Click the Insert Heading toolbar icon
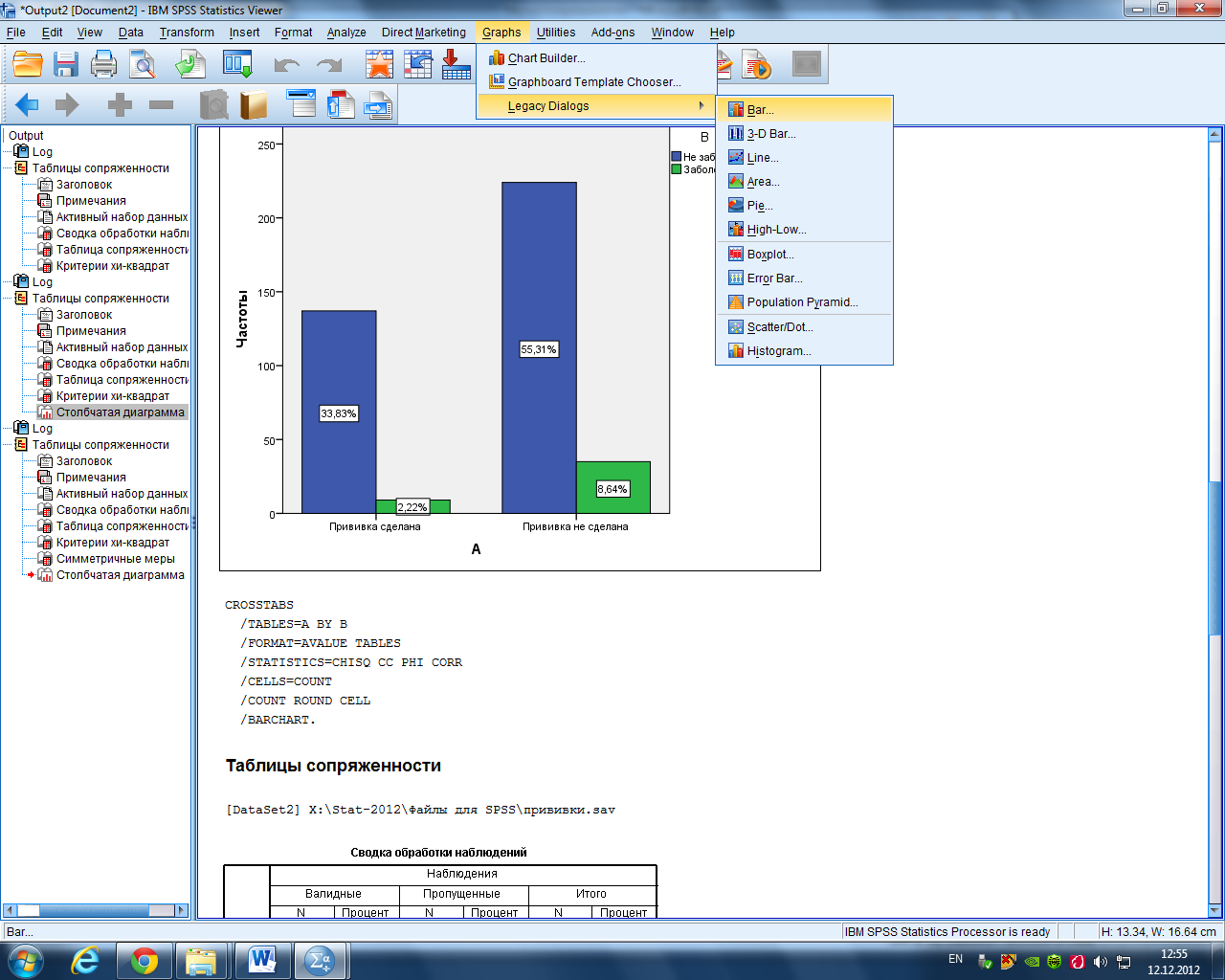This screenshot has width=1225, height=980. point(301,104)
